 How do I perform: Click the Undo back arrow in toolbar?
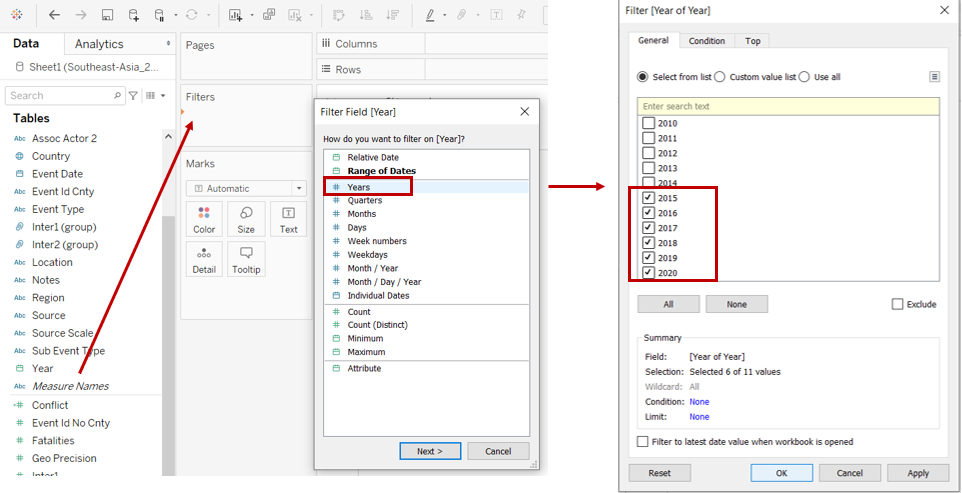pos(54,15)
